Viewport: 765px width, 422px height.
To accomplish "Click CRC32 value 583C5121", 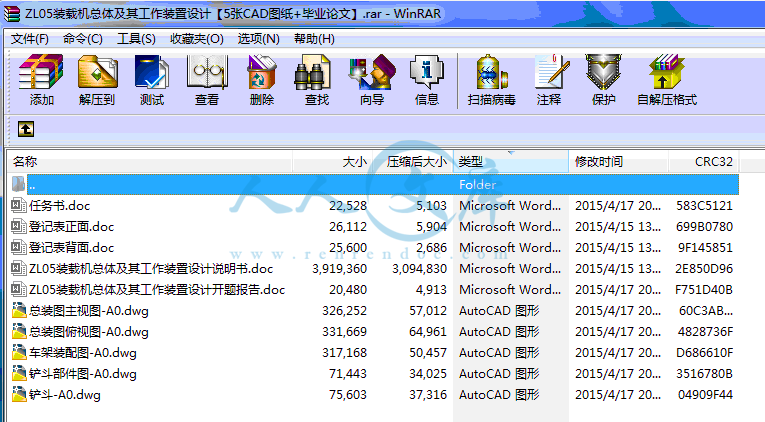I will pos(704,206).
